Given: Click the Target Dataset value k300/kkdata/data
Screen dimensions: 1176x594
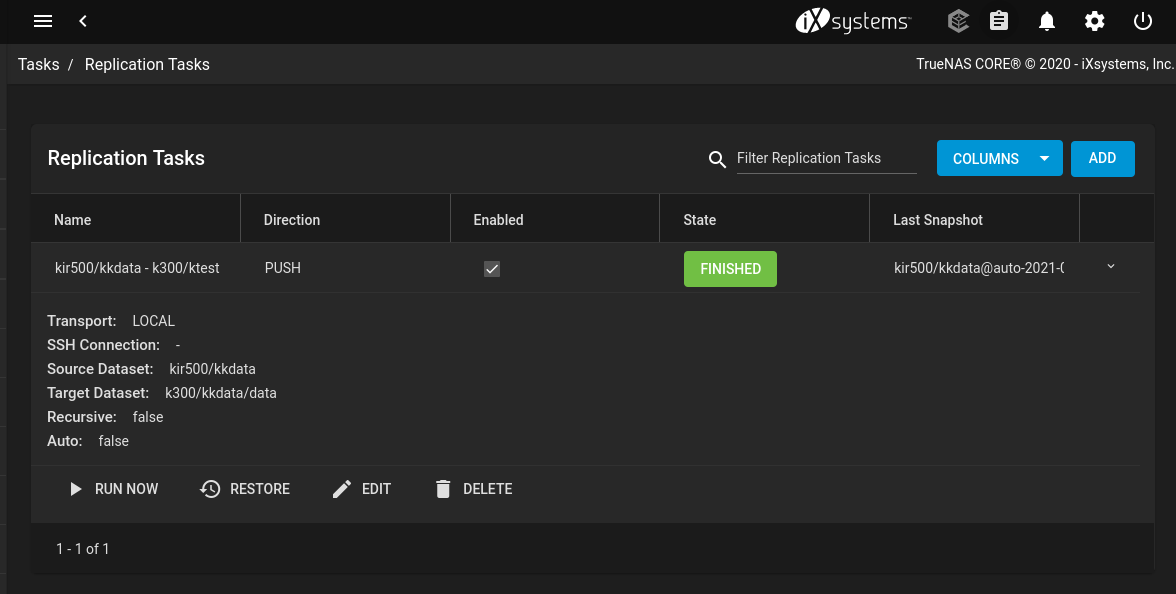Looking at the screenshot, I should point(220,393).
